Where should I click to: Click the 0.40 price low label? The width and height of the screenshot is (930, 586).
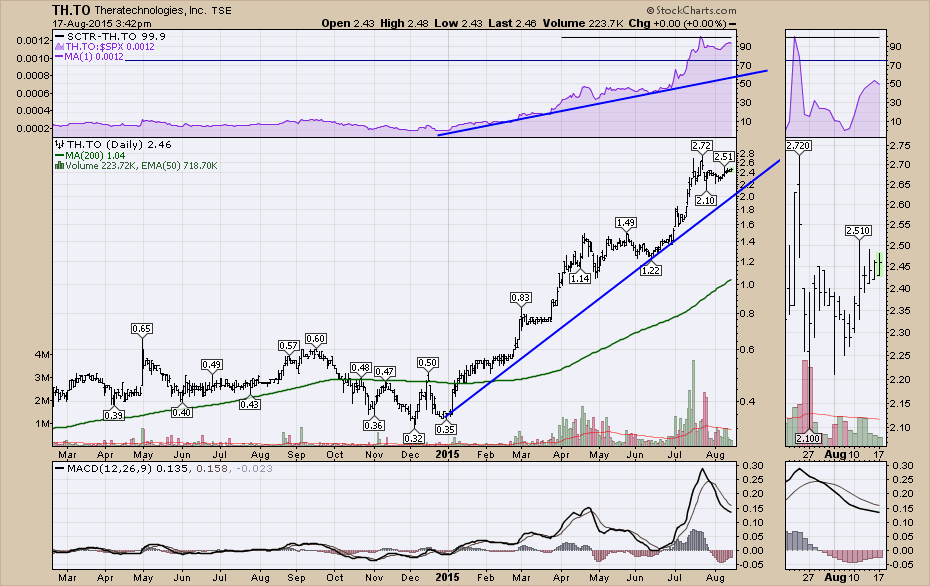point(181,412)
